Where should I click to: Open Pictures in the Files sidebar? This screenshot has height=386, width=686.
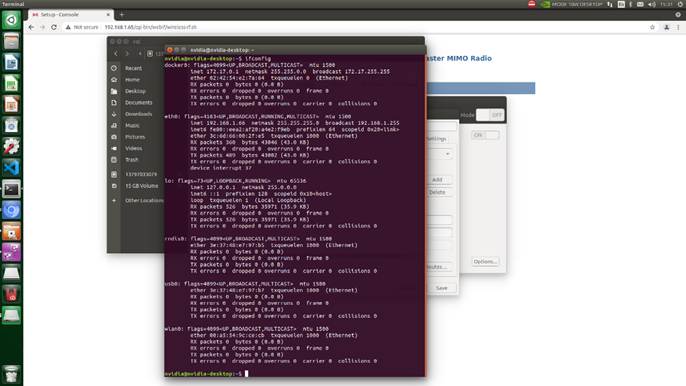coord(135,137)
